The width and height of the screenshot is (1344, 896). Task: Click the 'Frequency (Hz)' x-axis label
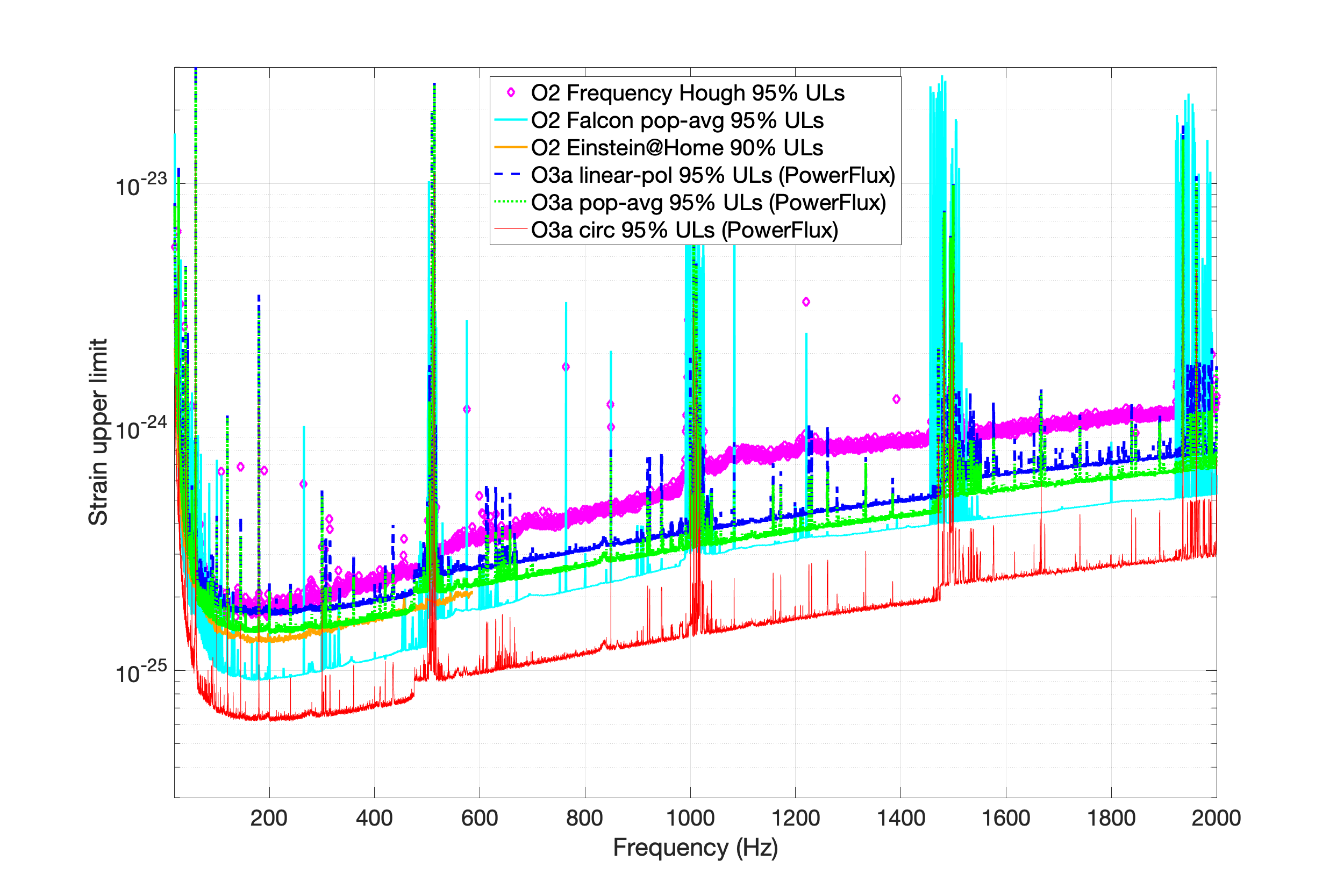(696, 848)
